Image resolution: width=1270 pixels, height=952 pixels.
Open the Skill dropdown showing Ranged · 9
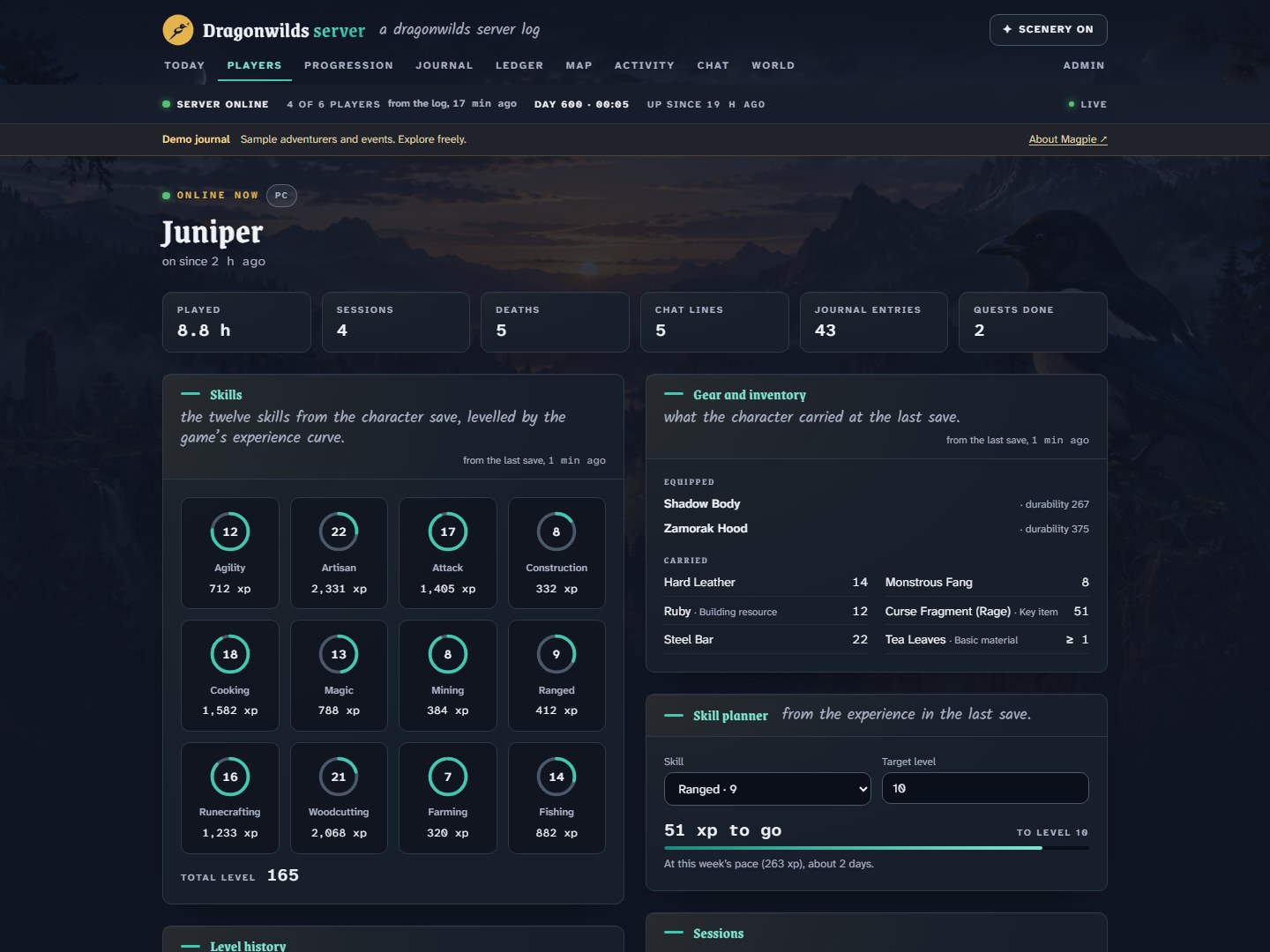pos(767,789)
